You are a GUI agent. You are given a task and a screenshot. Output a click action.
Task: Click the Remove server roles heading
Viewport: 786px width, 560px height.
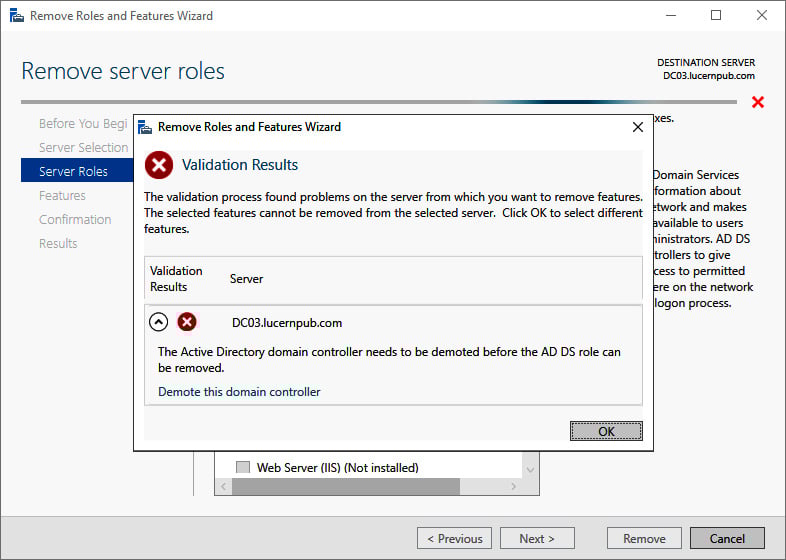[123, 71]
